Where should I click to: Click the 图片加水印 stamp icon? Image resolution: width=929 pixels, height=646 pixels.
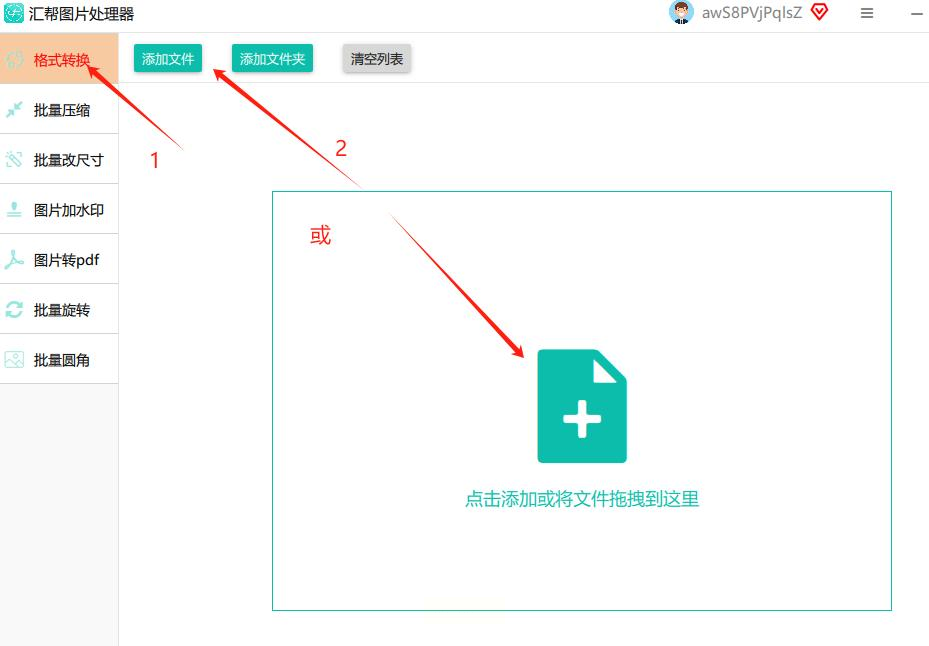tap(14, 209)
